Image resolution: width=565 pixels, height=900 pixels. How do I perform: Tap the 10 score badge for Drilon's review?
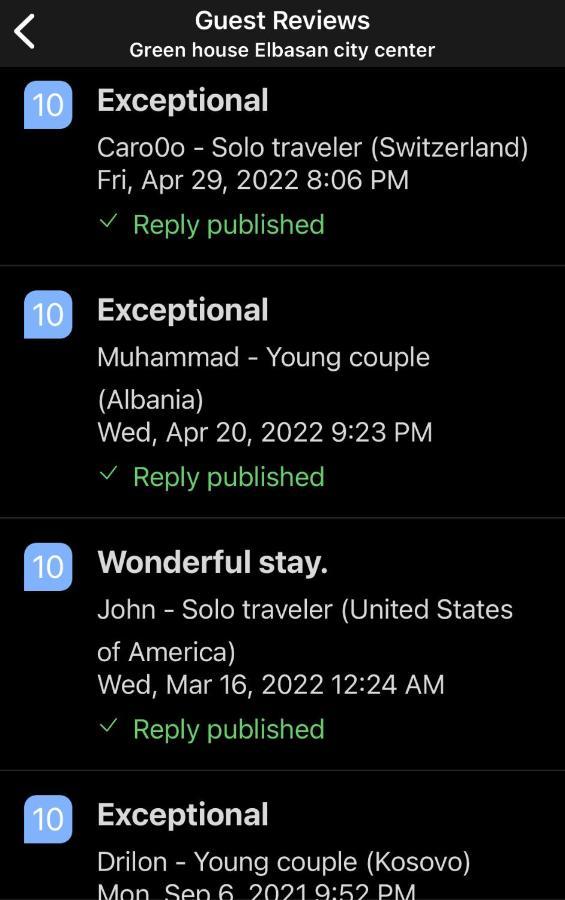click(48, 819)
